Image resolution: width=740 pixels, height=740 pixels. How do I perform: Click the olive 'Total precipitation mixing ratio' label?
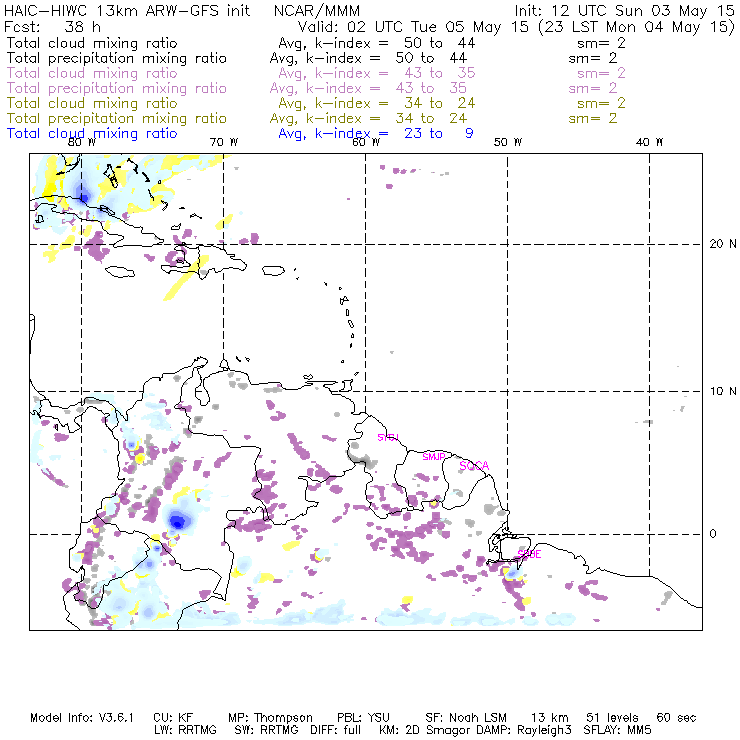(x=117, y=118)
